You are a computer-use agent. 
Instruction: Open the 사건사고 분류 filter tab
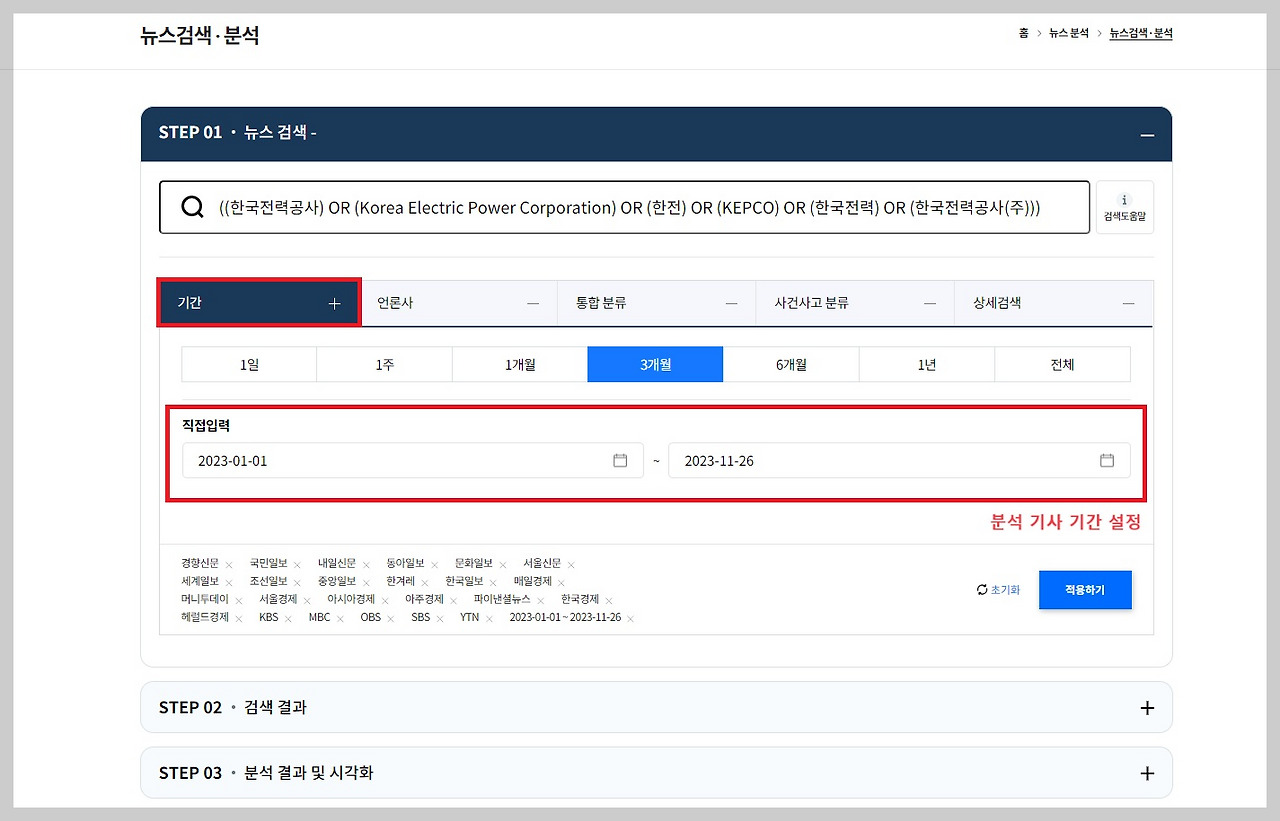click(855, 303)
